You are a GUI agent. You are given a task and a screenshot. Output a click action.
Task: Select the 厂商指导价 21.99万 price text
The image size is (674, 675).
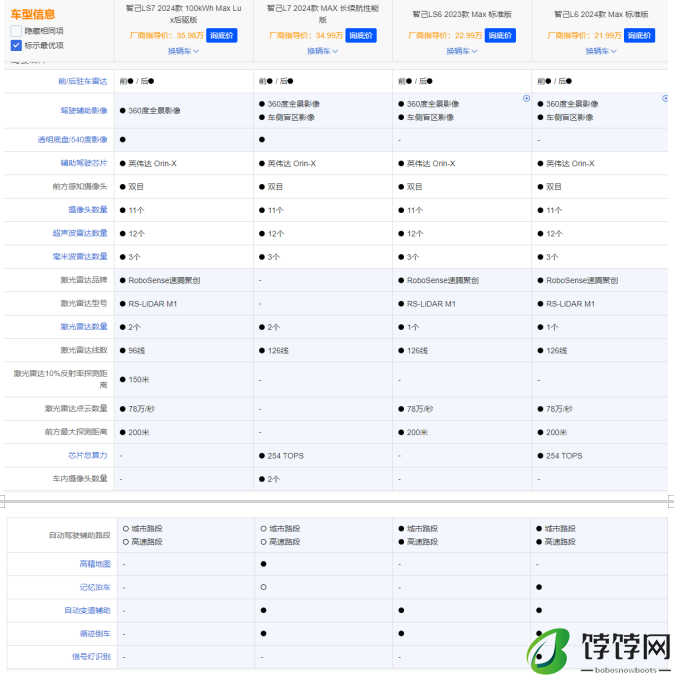click(x=584, y=35)
